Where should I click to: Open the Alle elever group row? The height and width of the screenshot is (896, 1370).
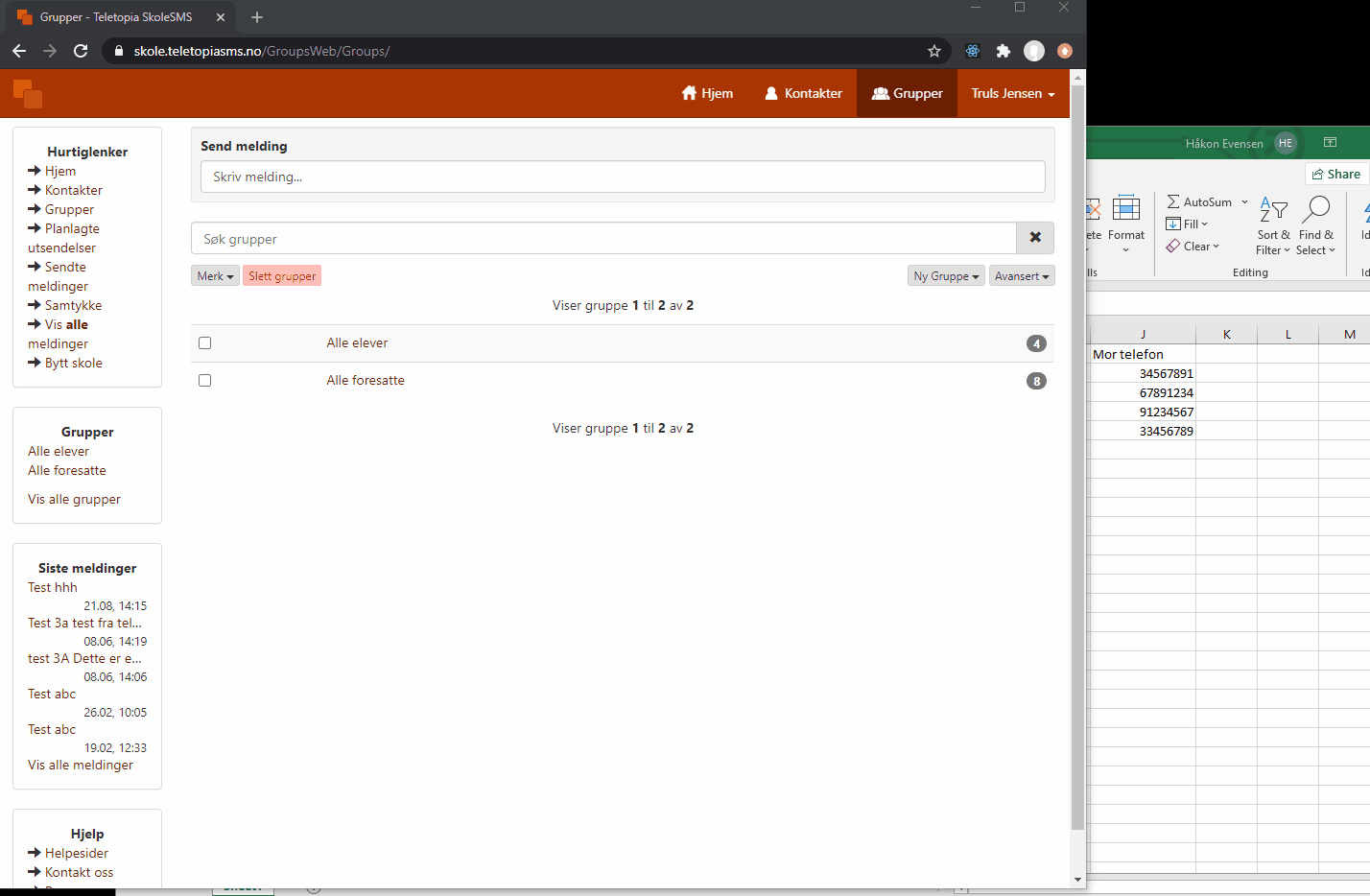click(x=622, y=342)
